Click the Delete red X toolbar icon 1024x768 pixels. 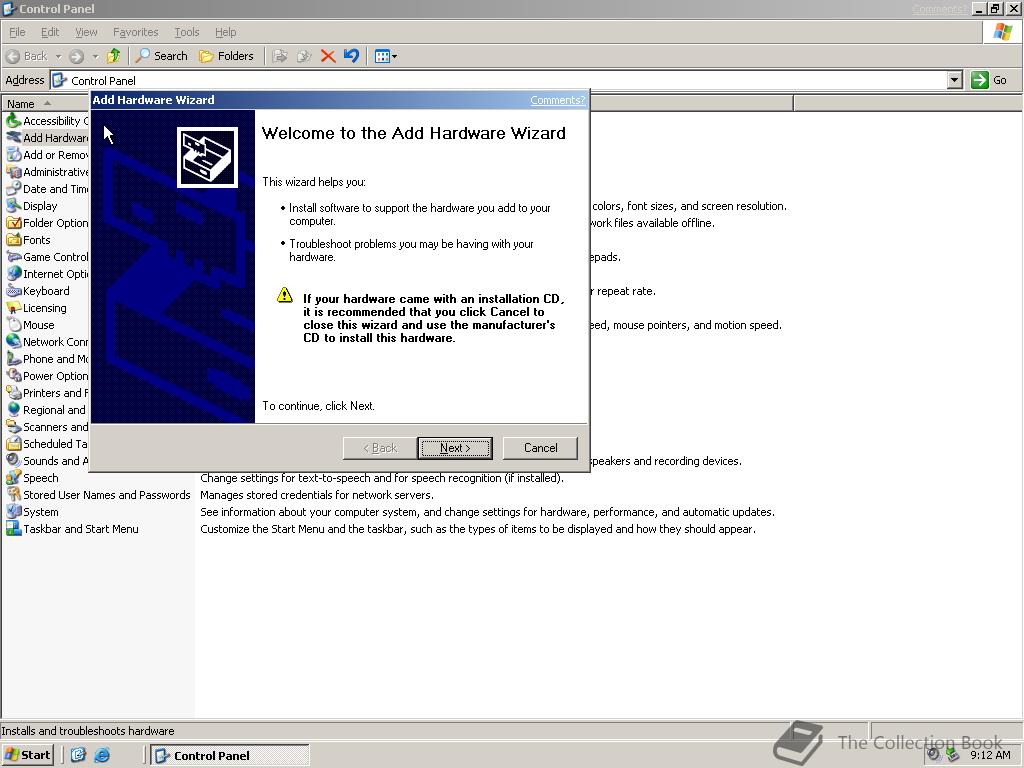(328, 56)
